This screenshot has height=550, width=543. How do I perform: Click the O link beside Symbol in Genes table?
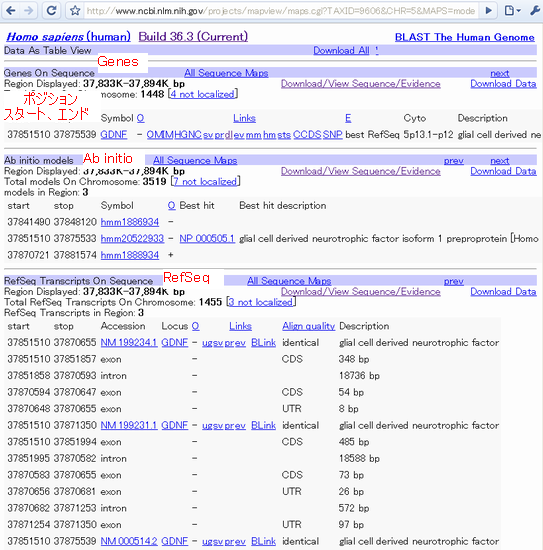(x=140, y=118)
